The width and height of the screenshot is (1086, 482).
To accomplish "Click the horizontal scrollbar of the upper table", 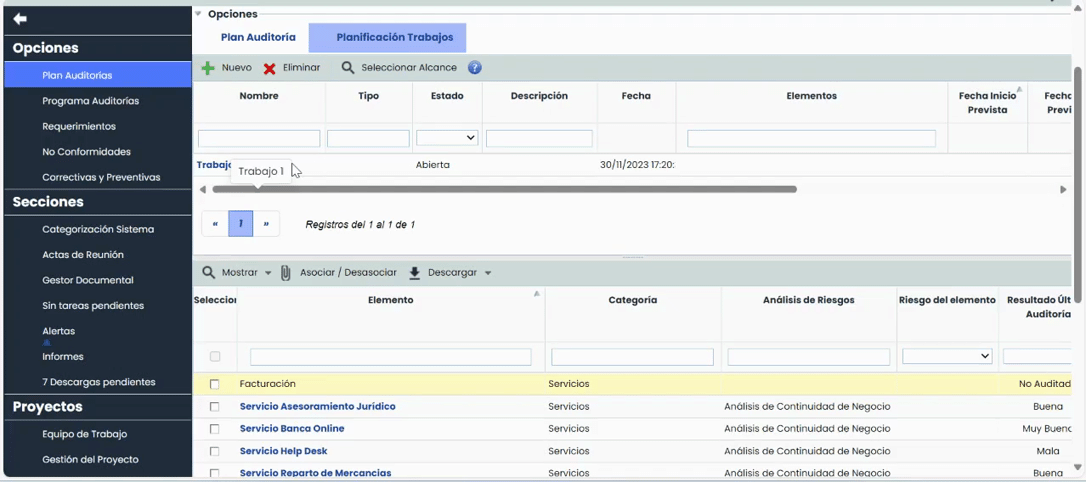I will pyautogui.click(x=505, y=189).
